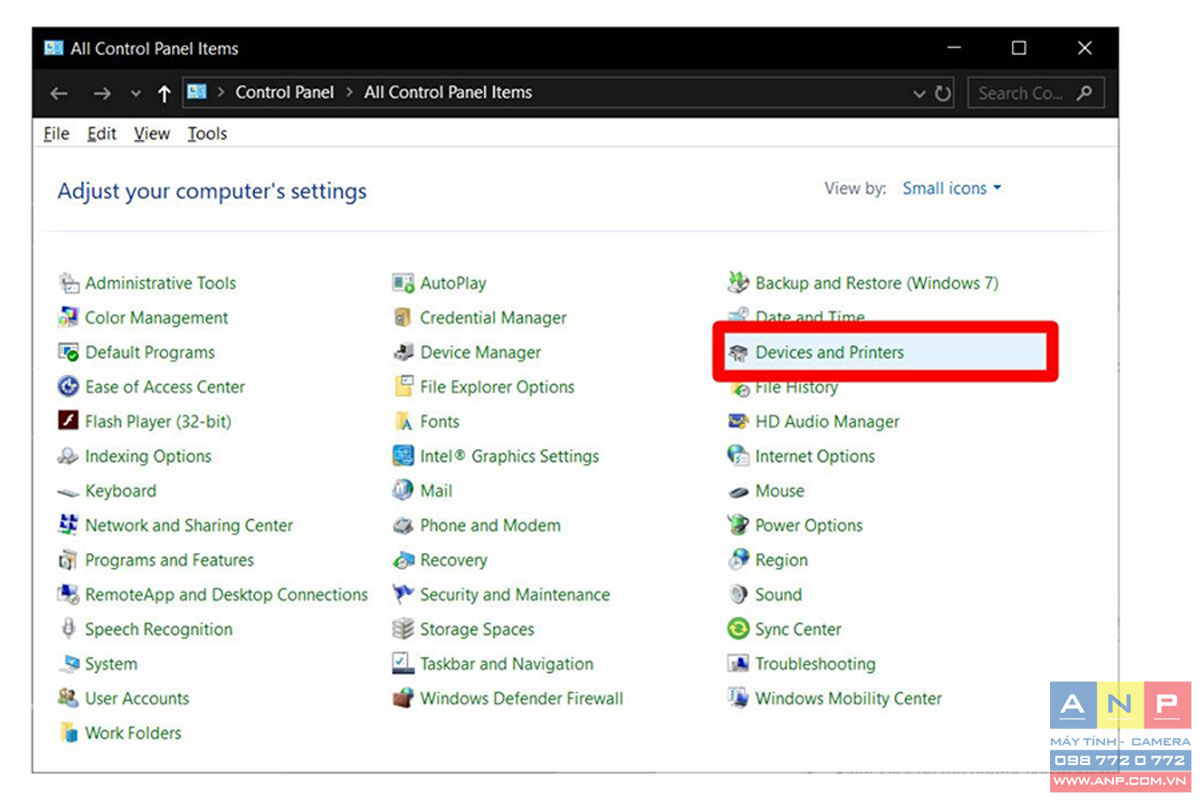1200x800 pixels.
Task: Click the Keyboard icon
Action: [x=68, y=491]
